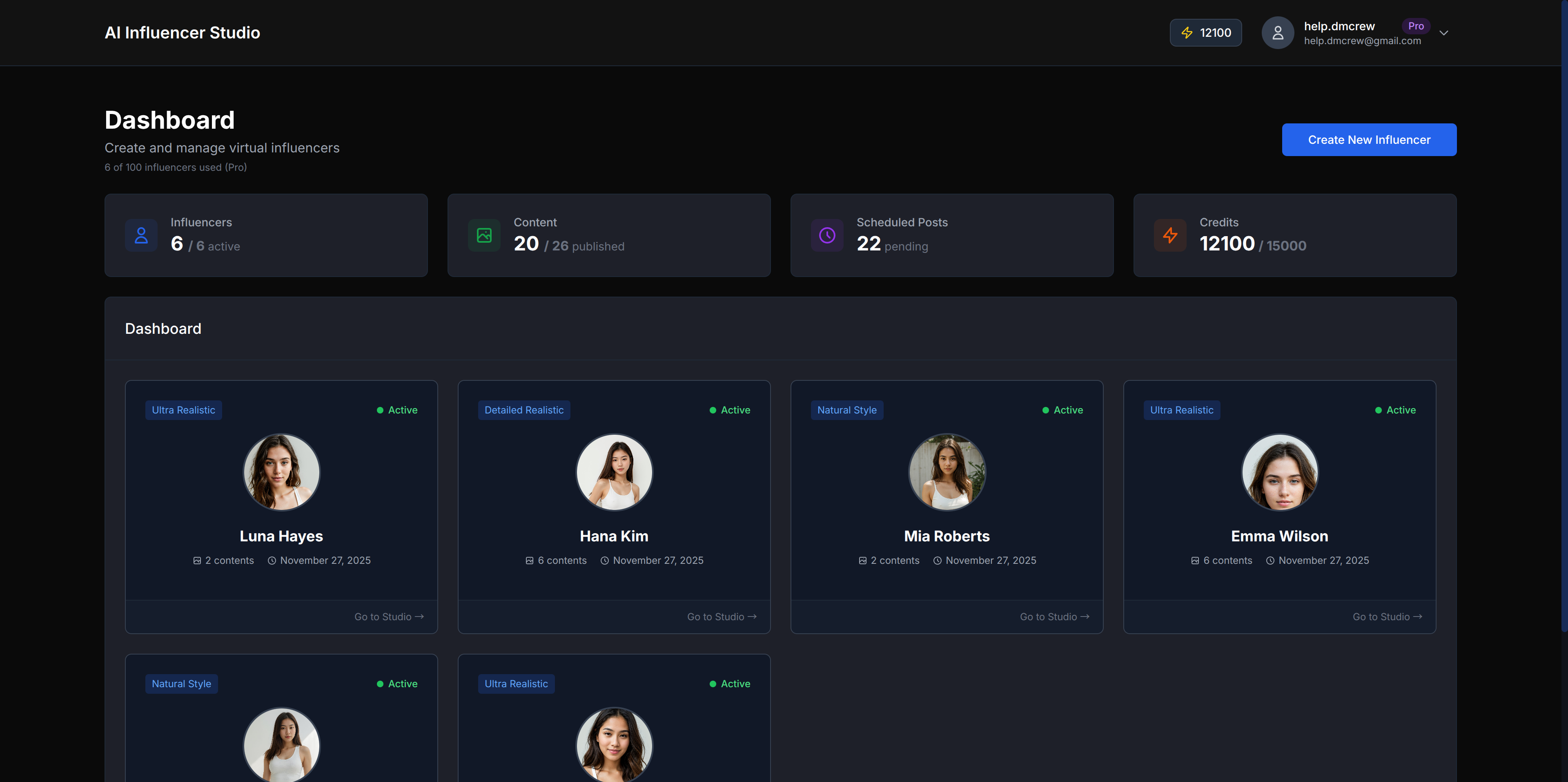
Task: Click the Natural Style badge on Mia Roberts card
Action: [847, 410]
